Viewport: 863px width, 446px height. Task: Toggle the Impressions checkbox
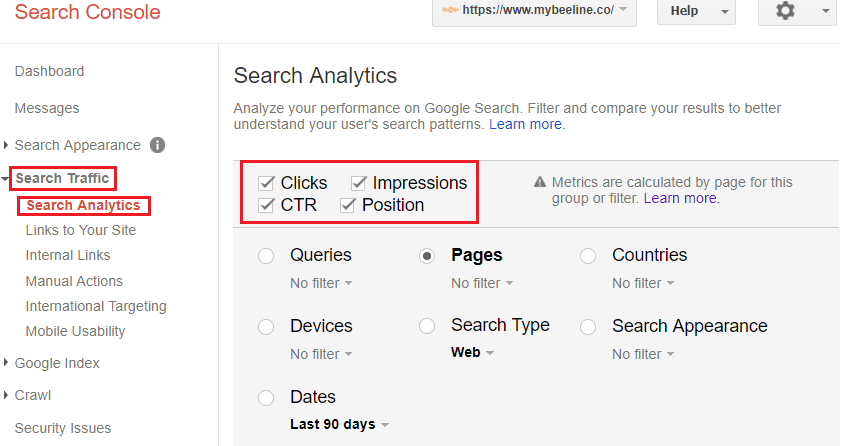358,183
